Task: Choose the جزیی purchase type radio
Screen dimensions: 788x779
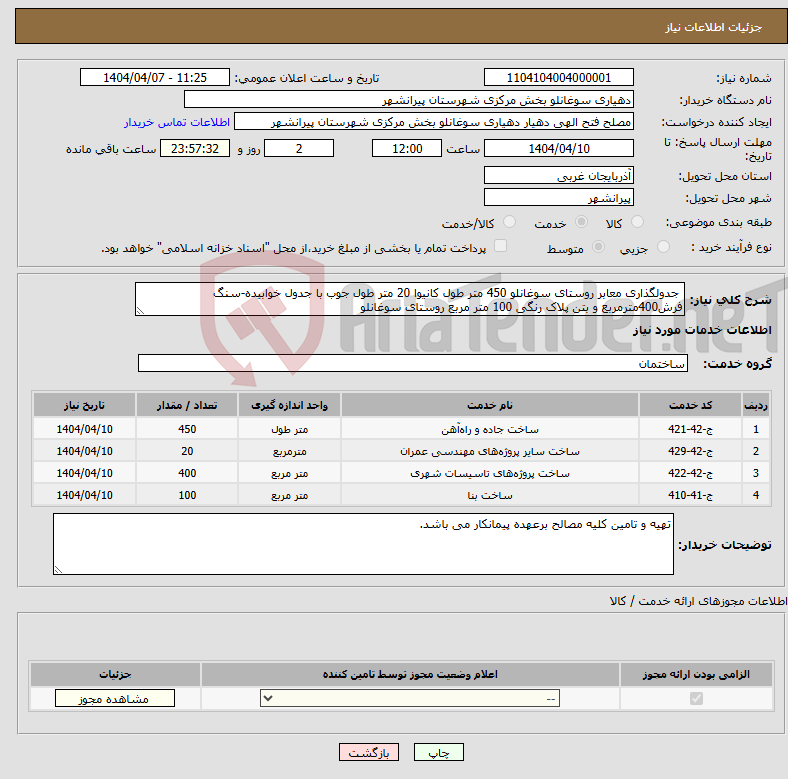Action: 663,246
